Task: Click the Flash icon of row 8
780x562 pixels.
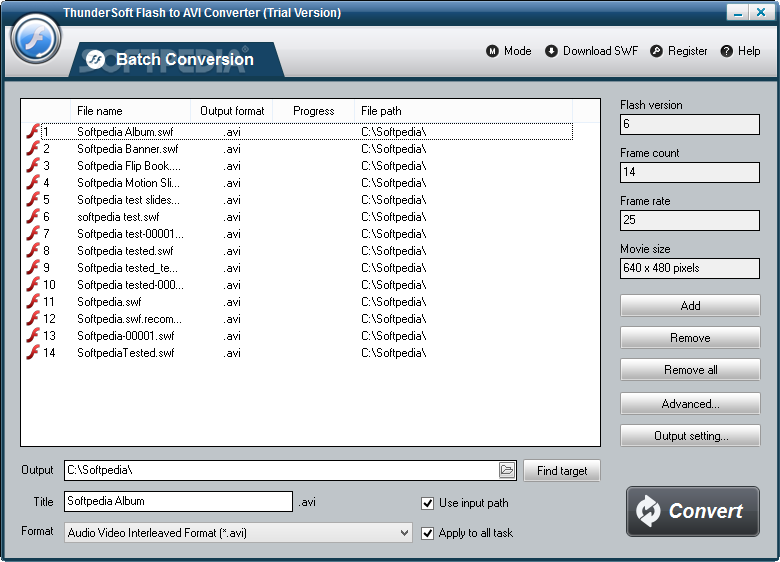Action: [x=33, y=251]
